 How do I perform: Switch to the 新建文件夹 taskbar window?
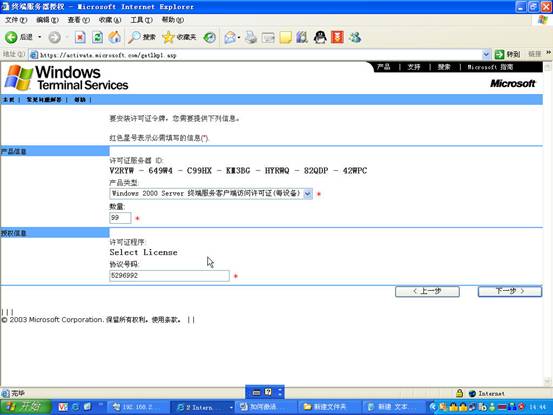pyautogui.click(x=329, y=407)
